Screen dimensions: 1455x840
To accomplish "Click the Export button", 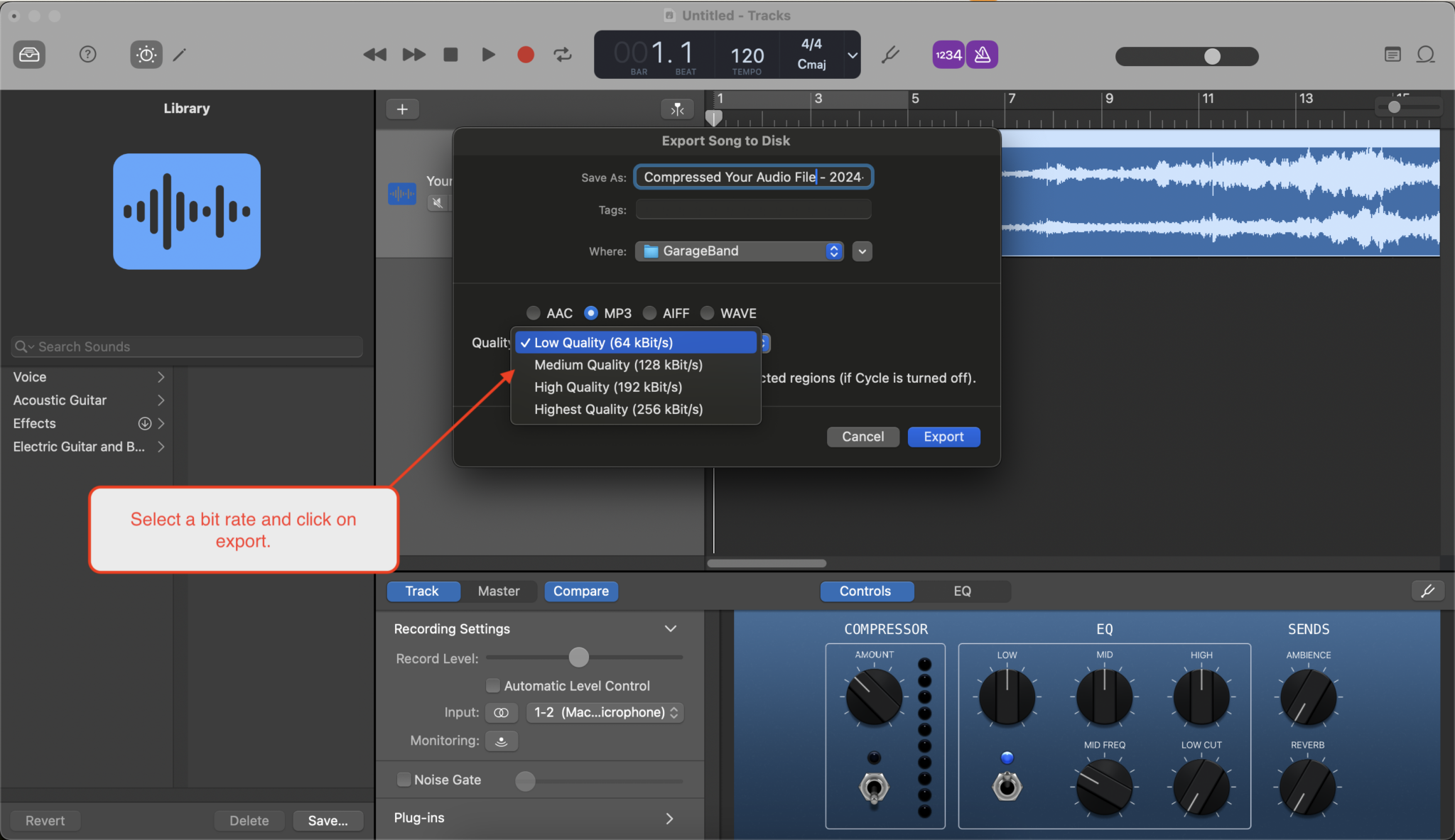I will pos(943,437).
